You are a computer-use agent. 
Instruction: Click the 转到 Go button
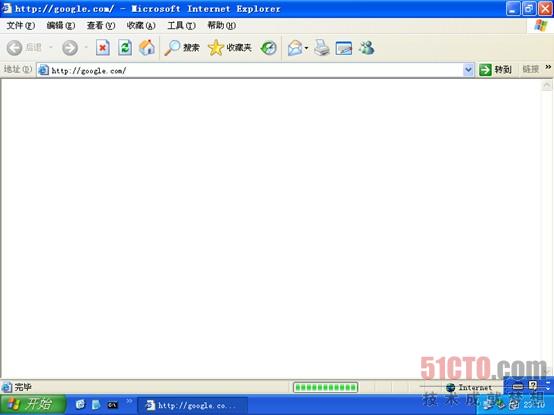point(495,70)
